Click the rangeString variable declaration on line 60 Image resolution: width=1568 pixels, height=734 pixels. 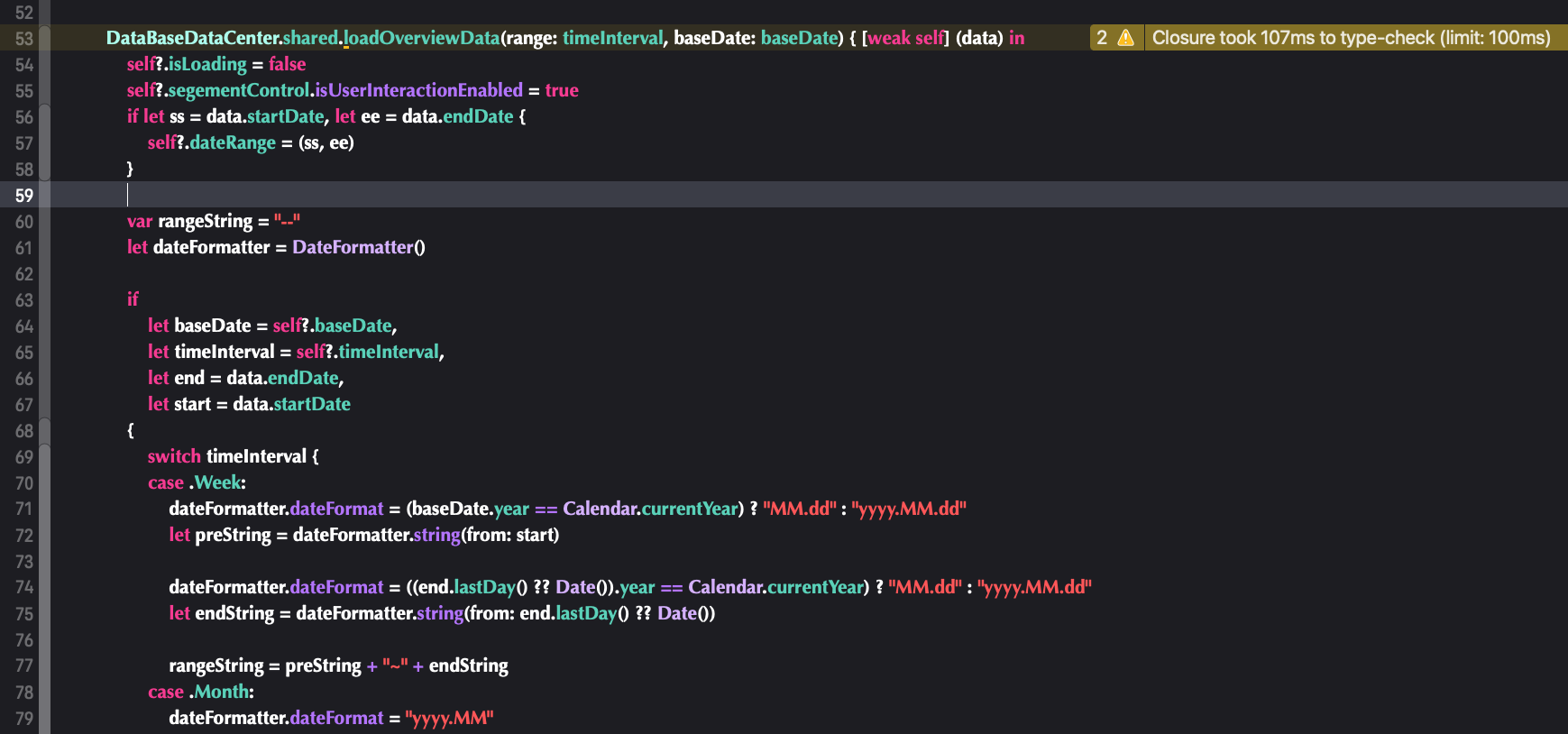(205, 222)
